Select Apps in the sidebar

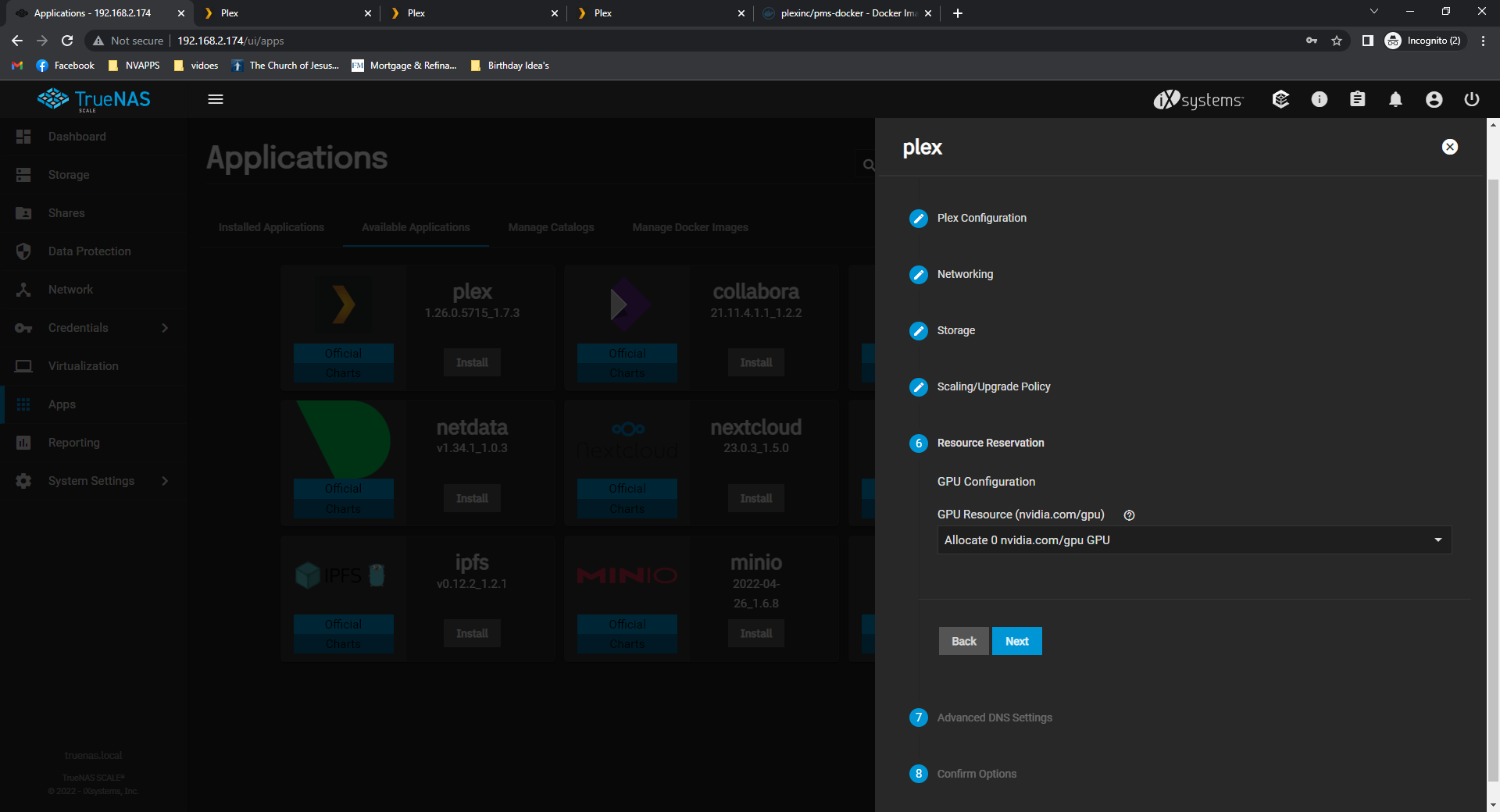(x=62, y=404)
